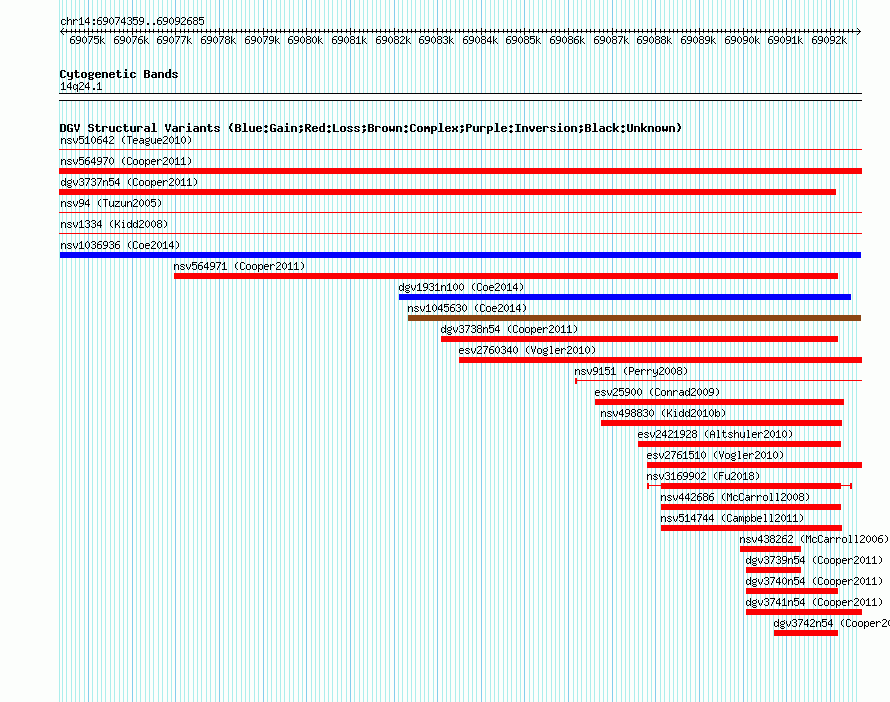This screenshot has width=890, height=702.
Task: Click the 69092k ruler position
Action: [829, 40]
